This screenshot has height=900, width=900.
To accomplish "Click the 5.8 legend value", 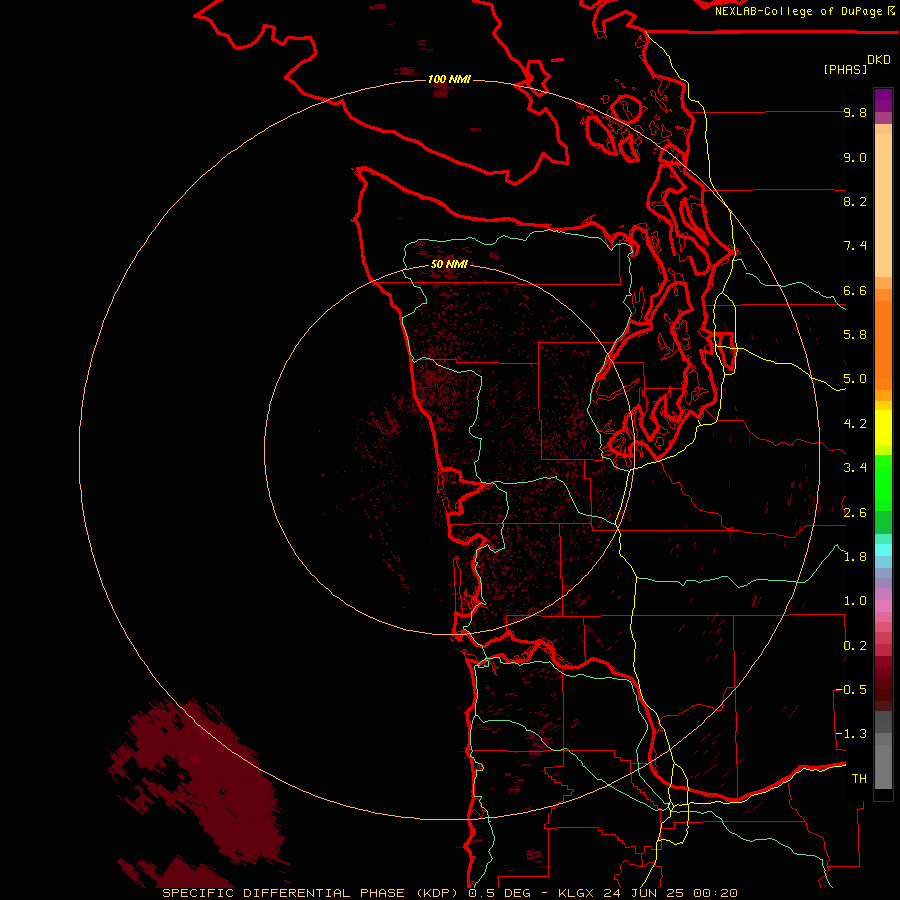I will (855, 335).
